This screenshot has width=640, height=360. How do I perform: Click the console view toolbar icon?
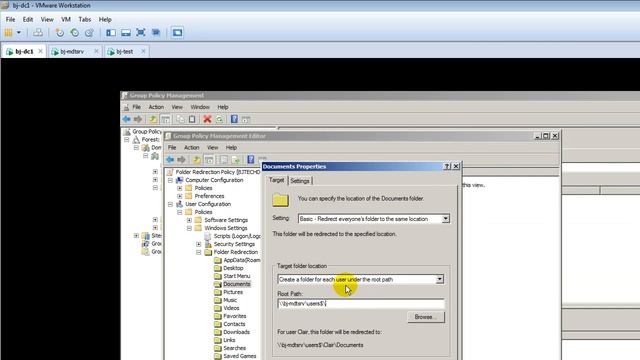[177, 33]
